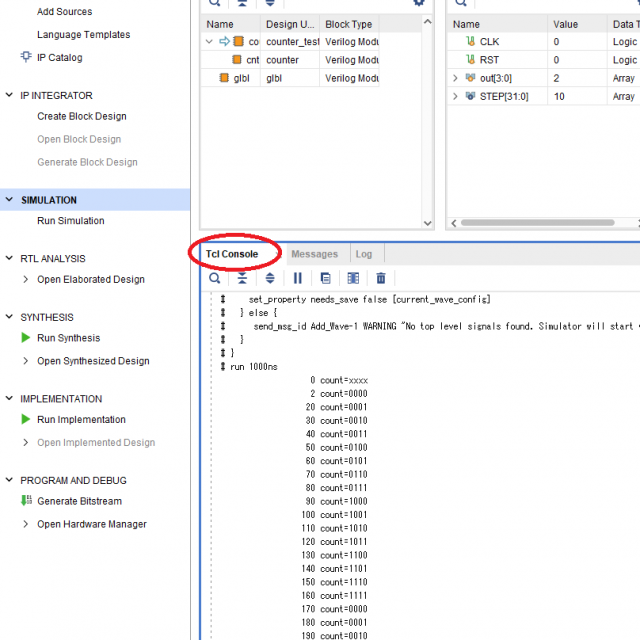Switch to the Messages tab
Screen dimensions: 640x640
pos(314,254)
